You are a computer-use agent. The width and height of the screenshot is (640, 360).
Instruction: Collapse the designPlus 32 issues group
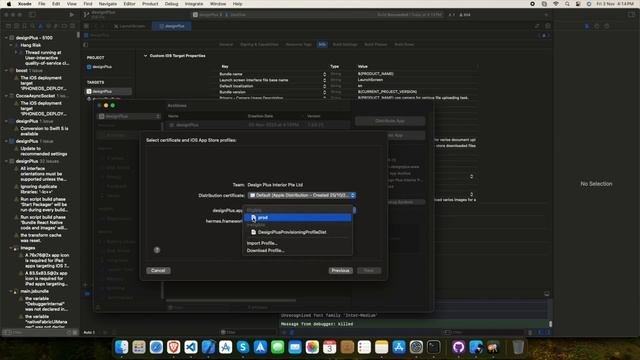[x=7, y=161]
